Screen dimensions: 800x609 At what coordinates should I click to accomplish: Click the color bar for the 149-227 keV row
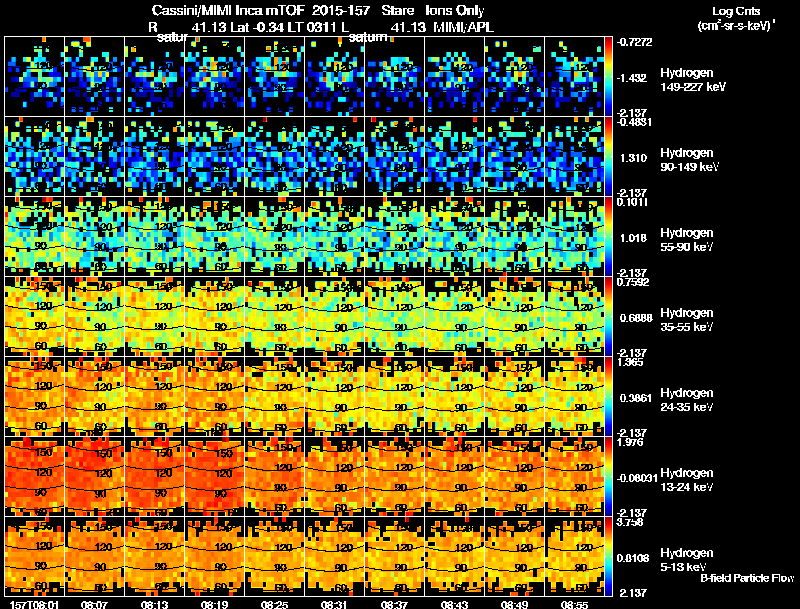pyautogui.click(x=608, y=77)
